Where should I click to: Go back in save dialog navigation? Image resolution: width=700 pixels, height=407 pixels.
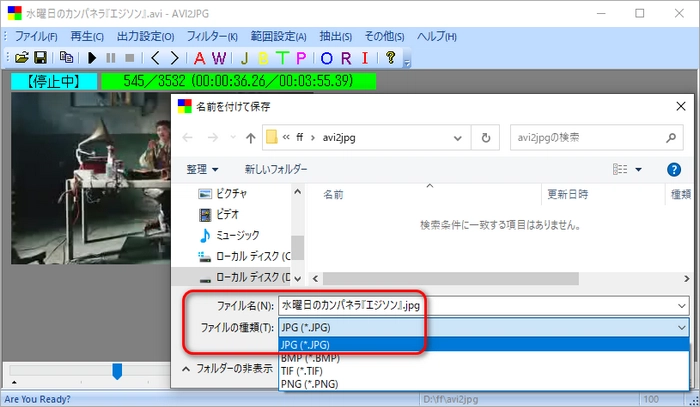188,138
